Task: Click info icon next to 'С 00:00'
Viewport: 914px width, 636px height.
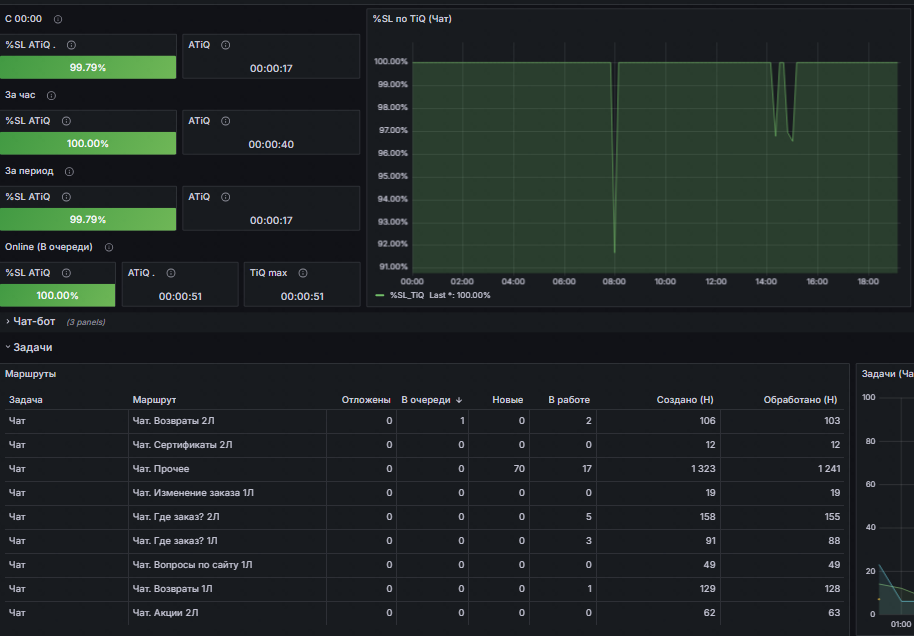Action: tap(58, 19)
